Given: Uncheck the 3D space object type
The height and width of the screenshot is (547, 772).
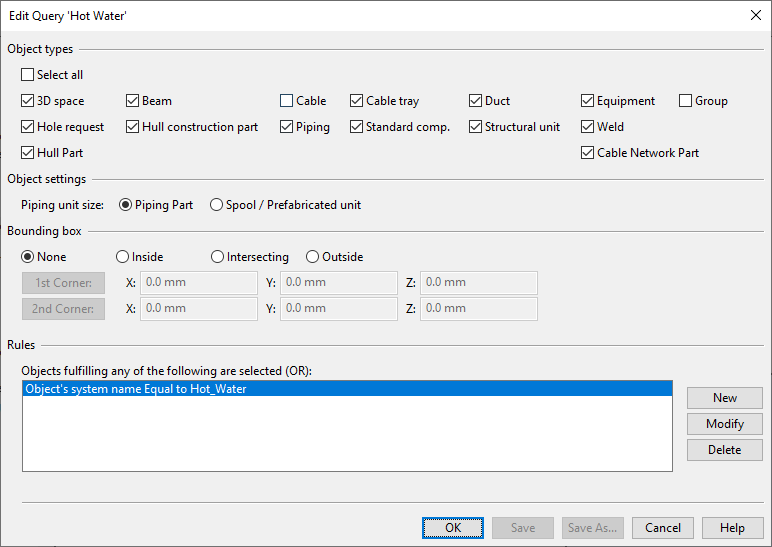Looking at the screenshot, I should tap(28, 101).
